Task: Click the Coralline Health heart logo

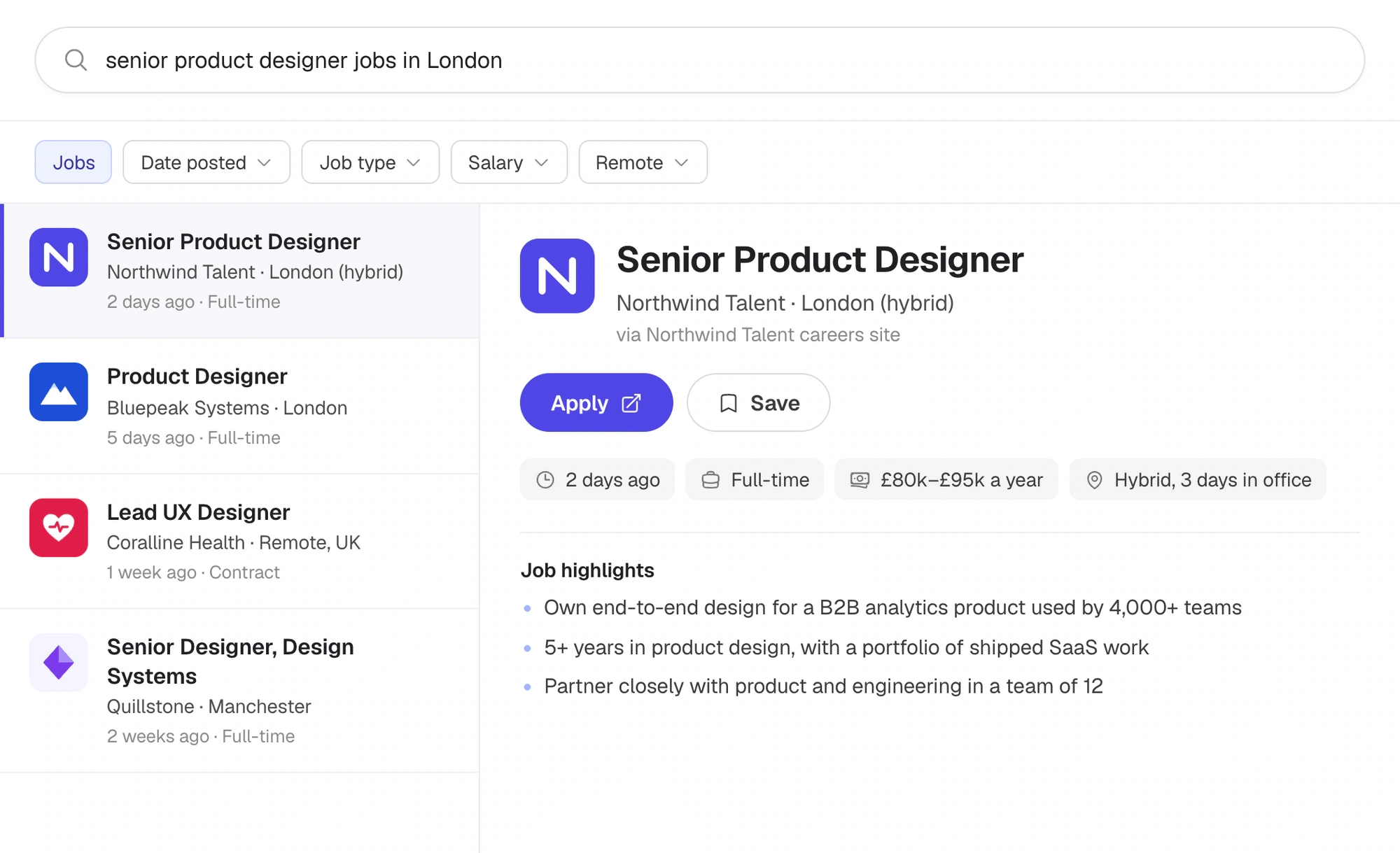Action: tap(59, 528)
